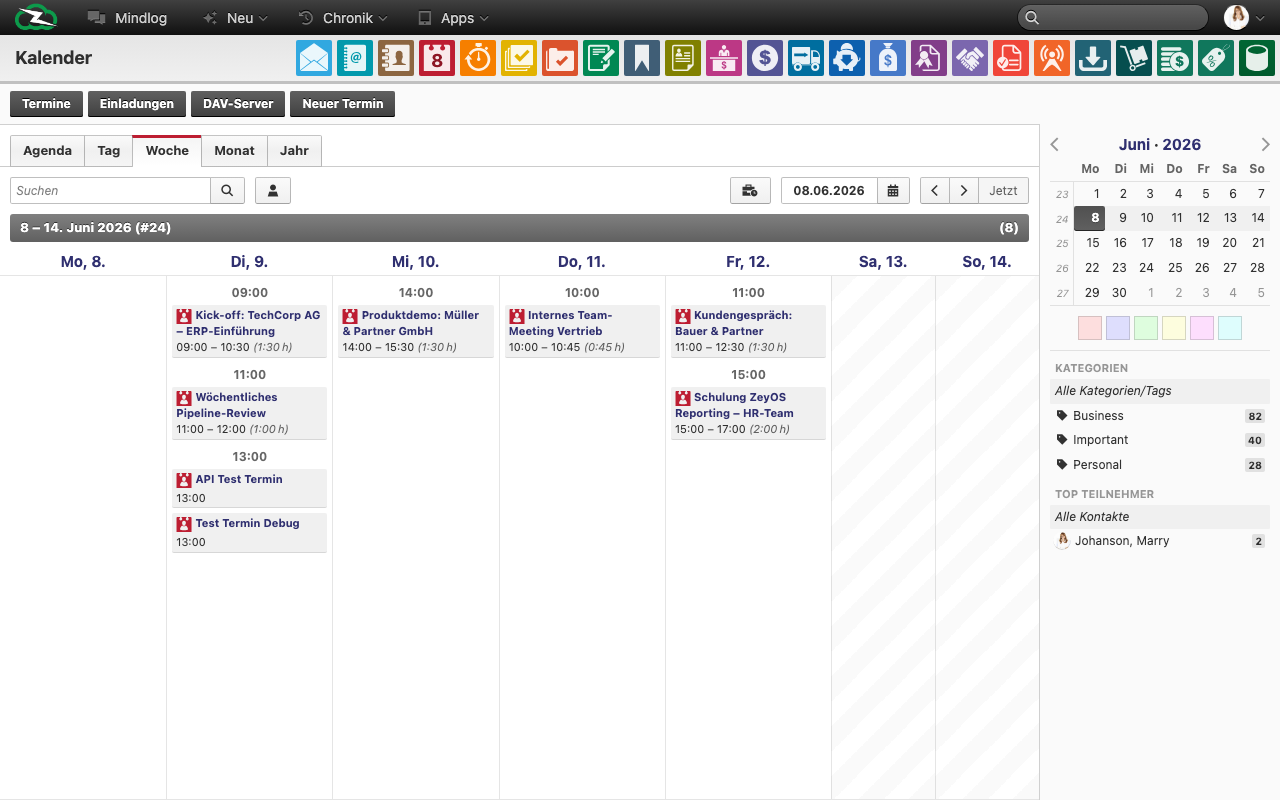Open the green database cylinder icon
Screen dimensions: 1280x800
1257,58
